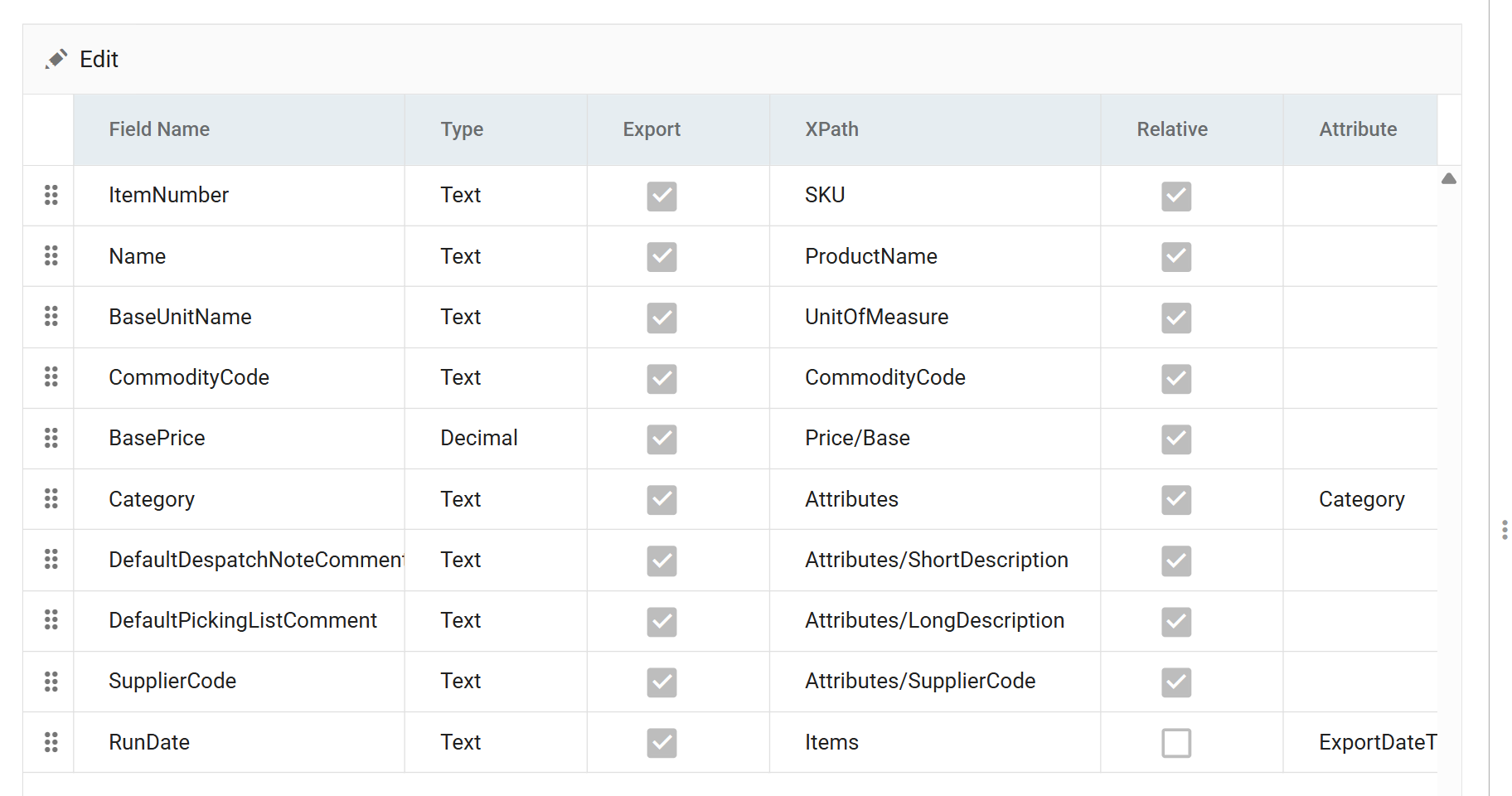Viewport: 1512px width, 796px height.
Task: Click the DefaultDespatchNoteComment row drag handle
Action: tap(51, 559)
